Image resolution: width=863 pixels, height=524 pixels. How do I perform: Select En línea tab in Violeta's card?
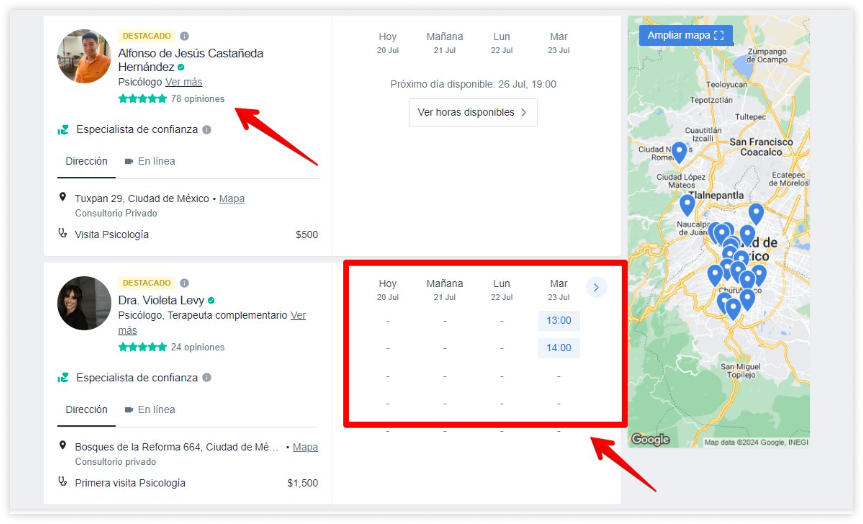tap(150, 410)
